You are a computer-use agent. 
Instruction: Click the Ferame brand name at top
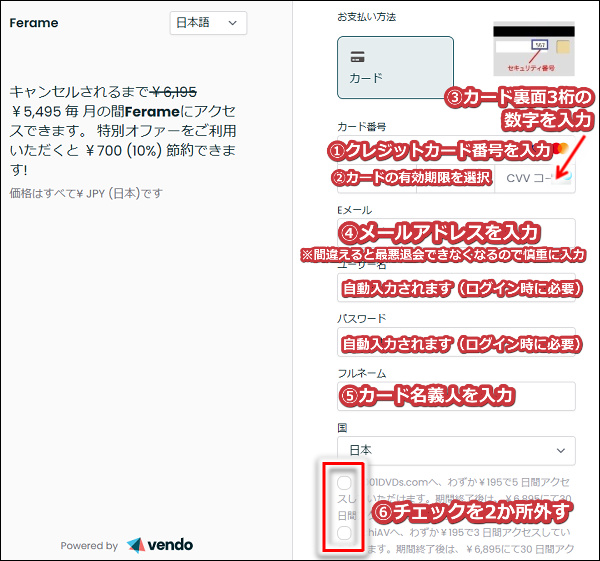pyautogui.click(x=34, y=23)
